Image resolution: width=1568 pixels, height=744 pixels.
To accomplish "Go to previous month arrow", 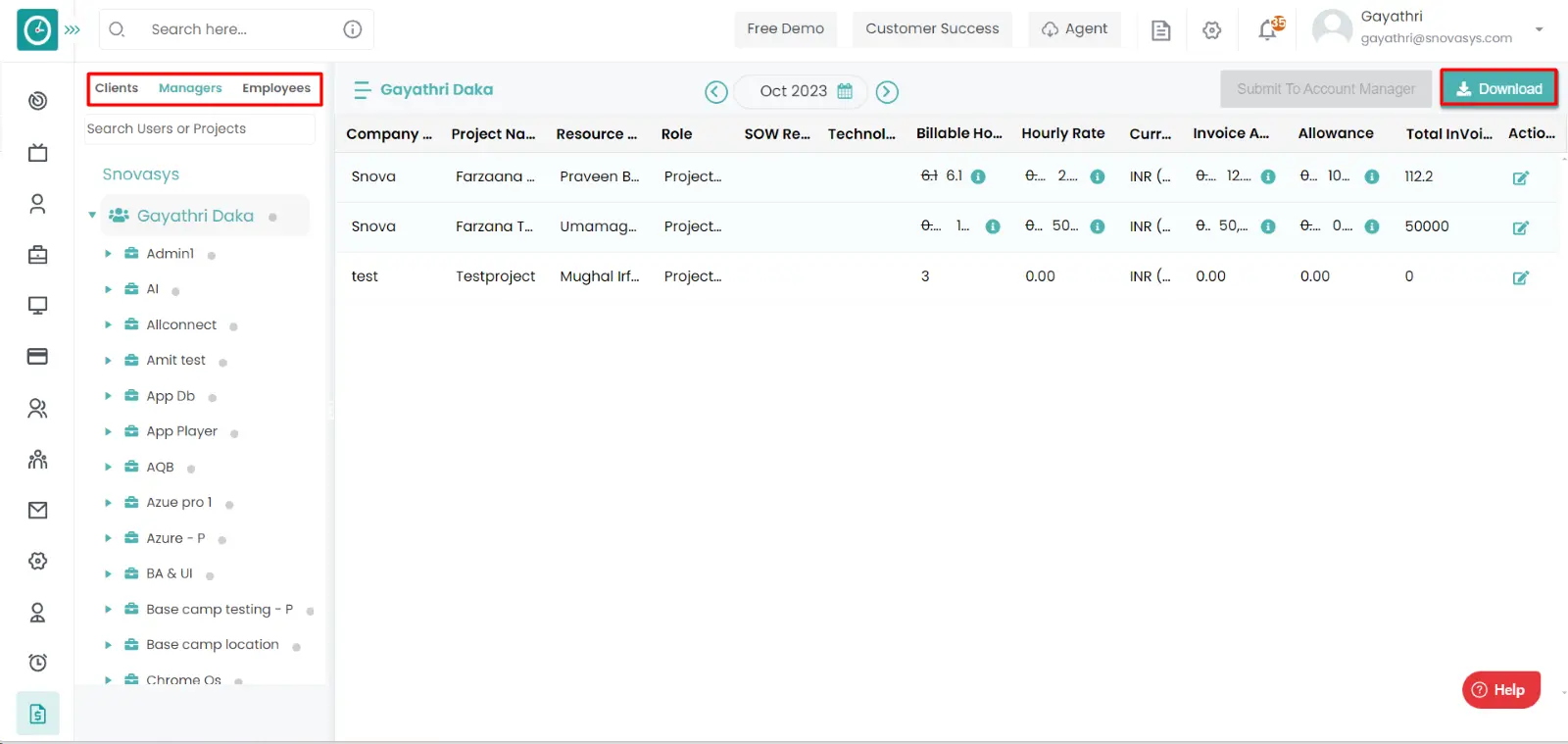I will click(x=716, y=91).
